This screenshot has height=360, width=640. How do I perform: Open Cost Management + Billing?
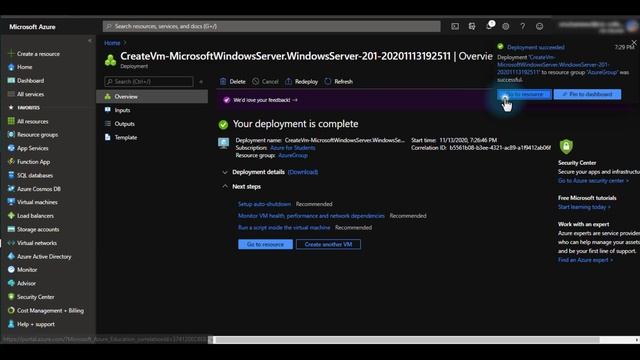[50, 310]
